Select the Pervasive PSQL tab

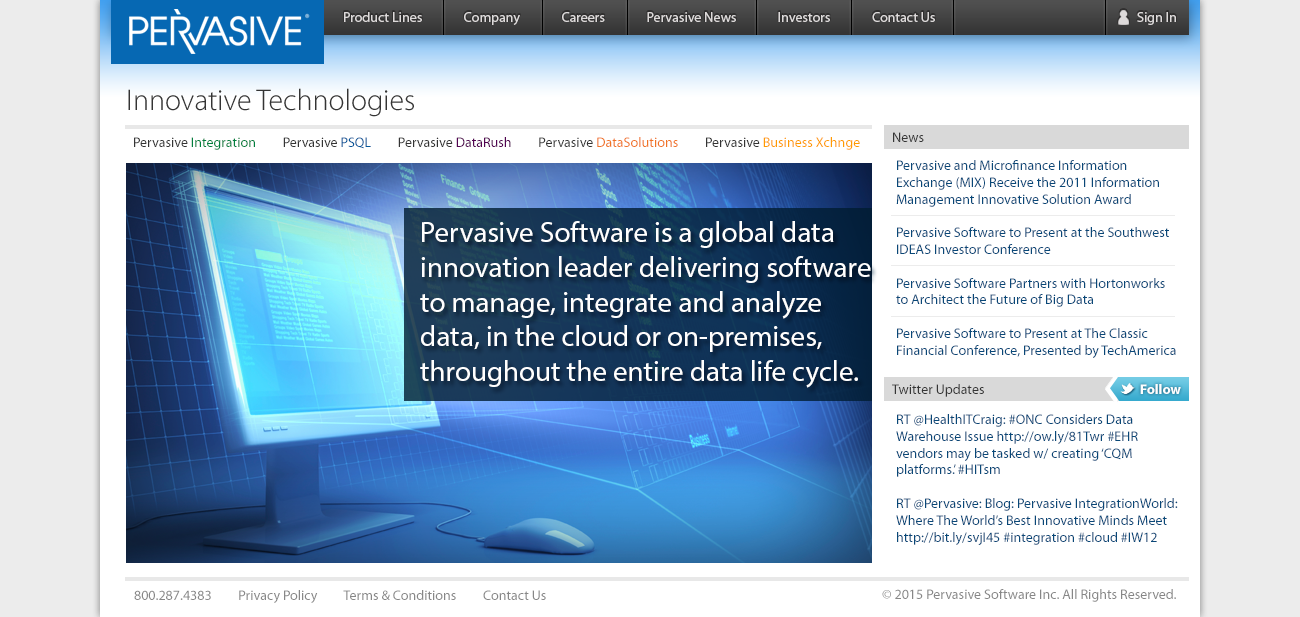[x=327, y=143]
